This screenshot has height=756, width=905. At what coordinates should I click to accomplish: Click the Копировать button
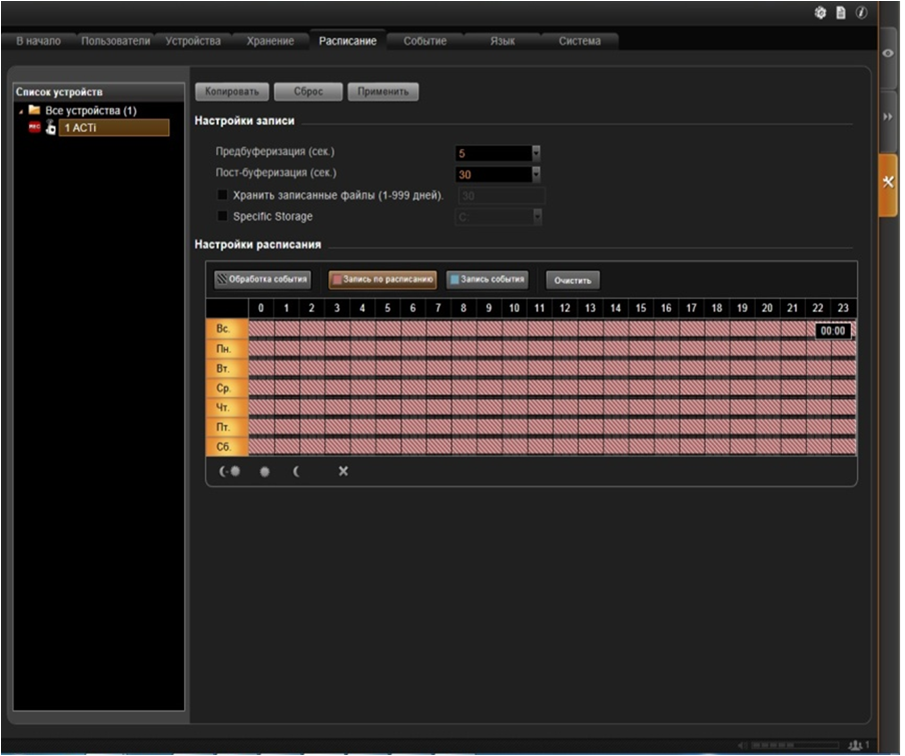point(232,91)
